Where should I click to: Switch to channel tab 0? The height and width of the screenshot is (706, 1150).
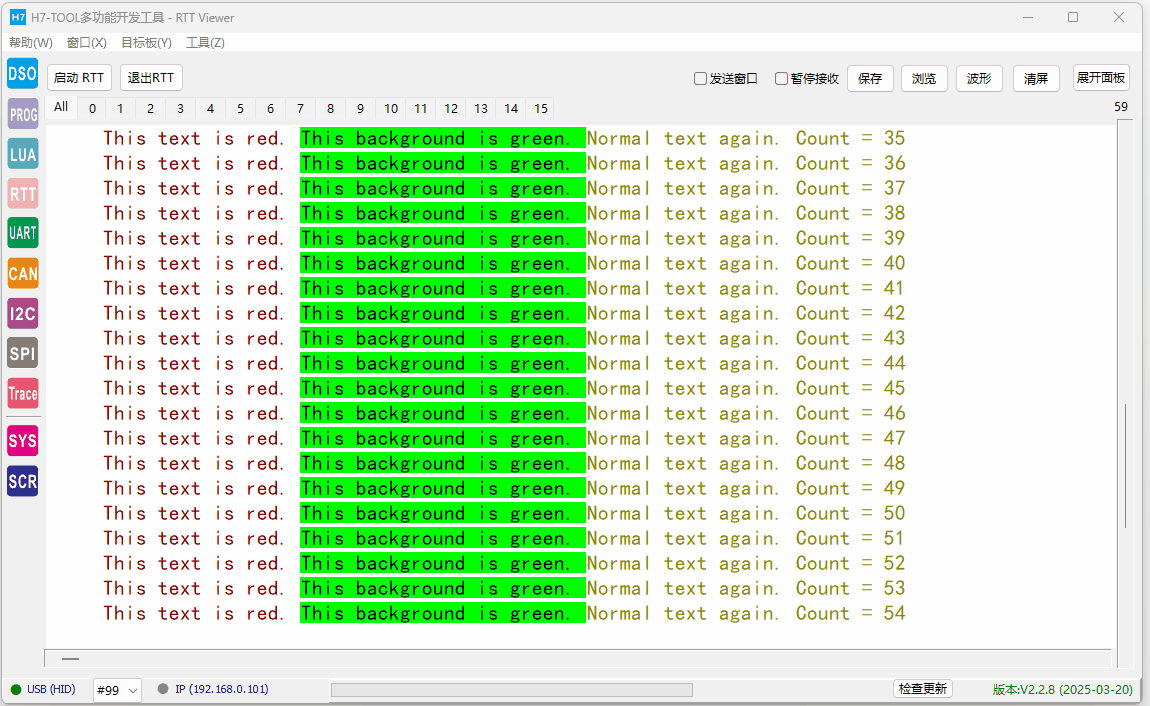tap(92, 109)
